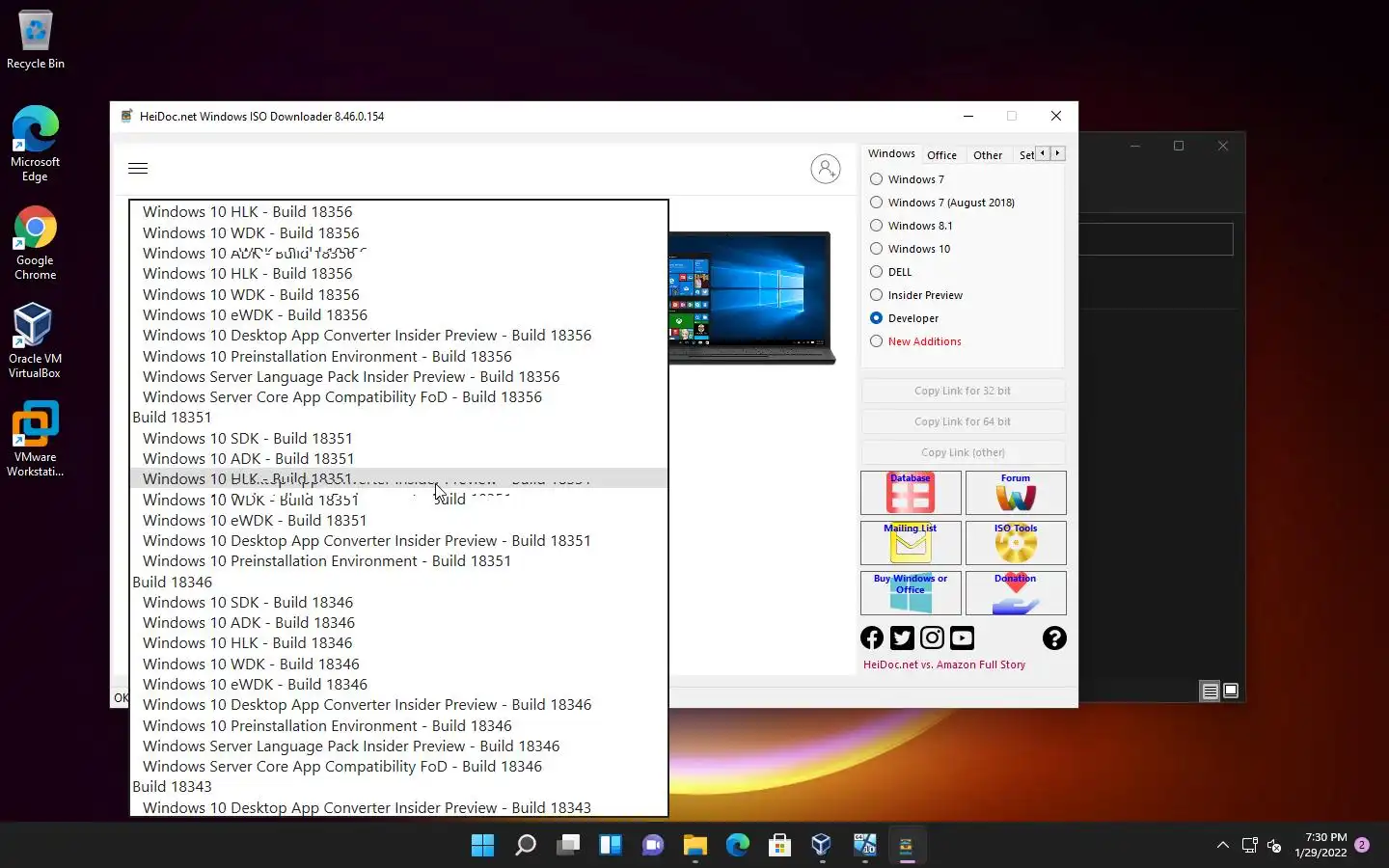This screenshot has width=1389, height=868.
Task: Switch to the Office tab
Action: (x=941, y=155)
